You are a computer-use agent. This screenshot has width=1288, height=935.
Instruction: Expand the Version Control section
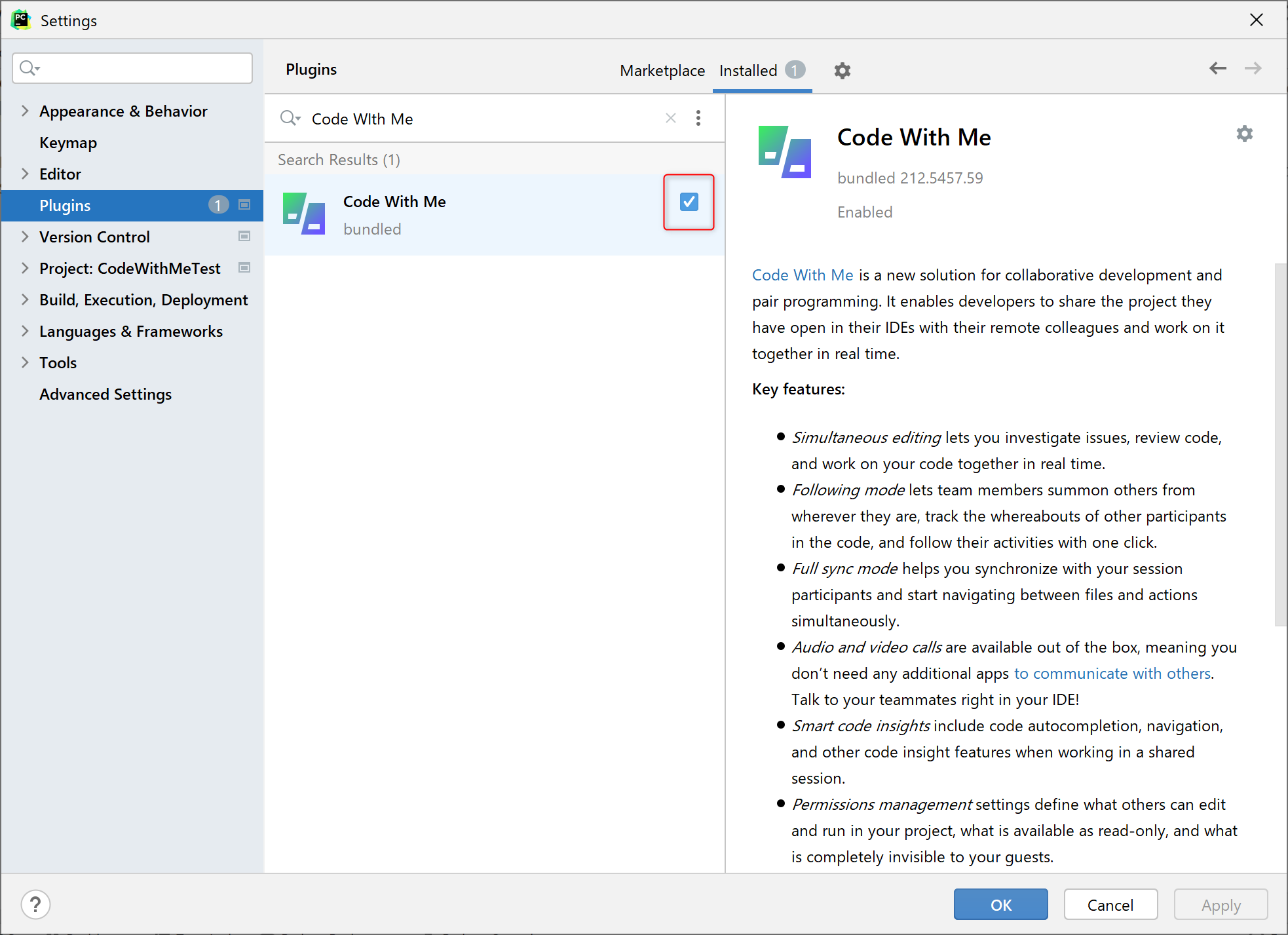tap(25, 237)
